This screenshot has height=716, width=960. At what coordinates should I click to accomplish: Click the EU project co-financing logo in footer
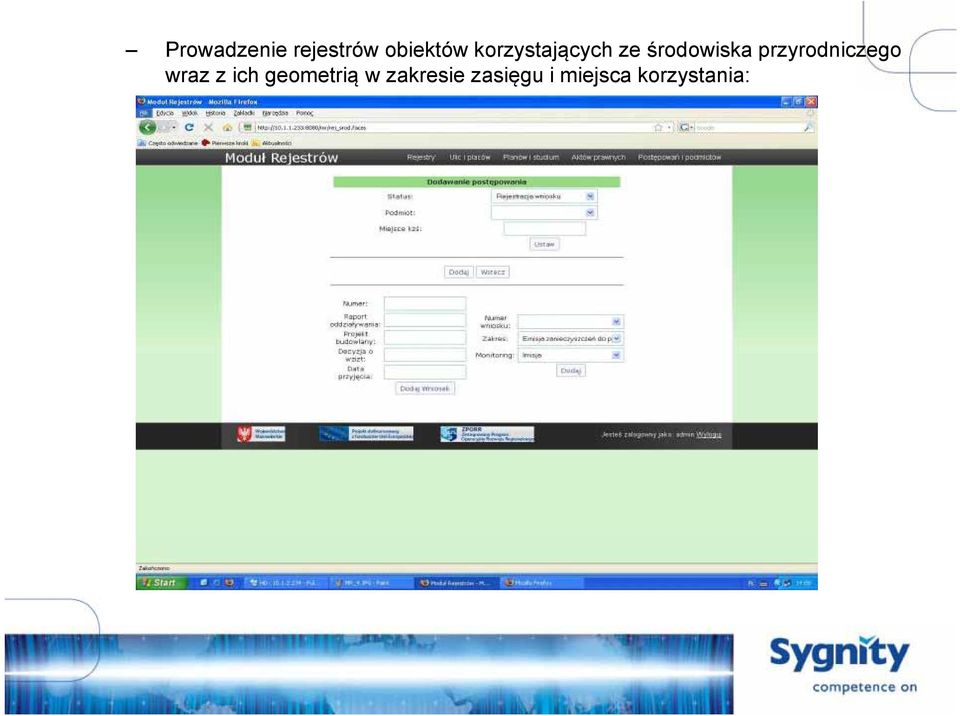point(366,434)
